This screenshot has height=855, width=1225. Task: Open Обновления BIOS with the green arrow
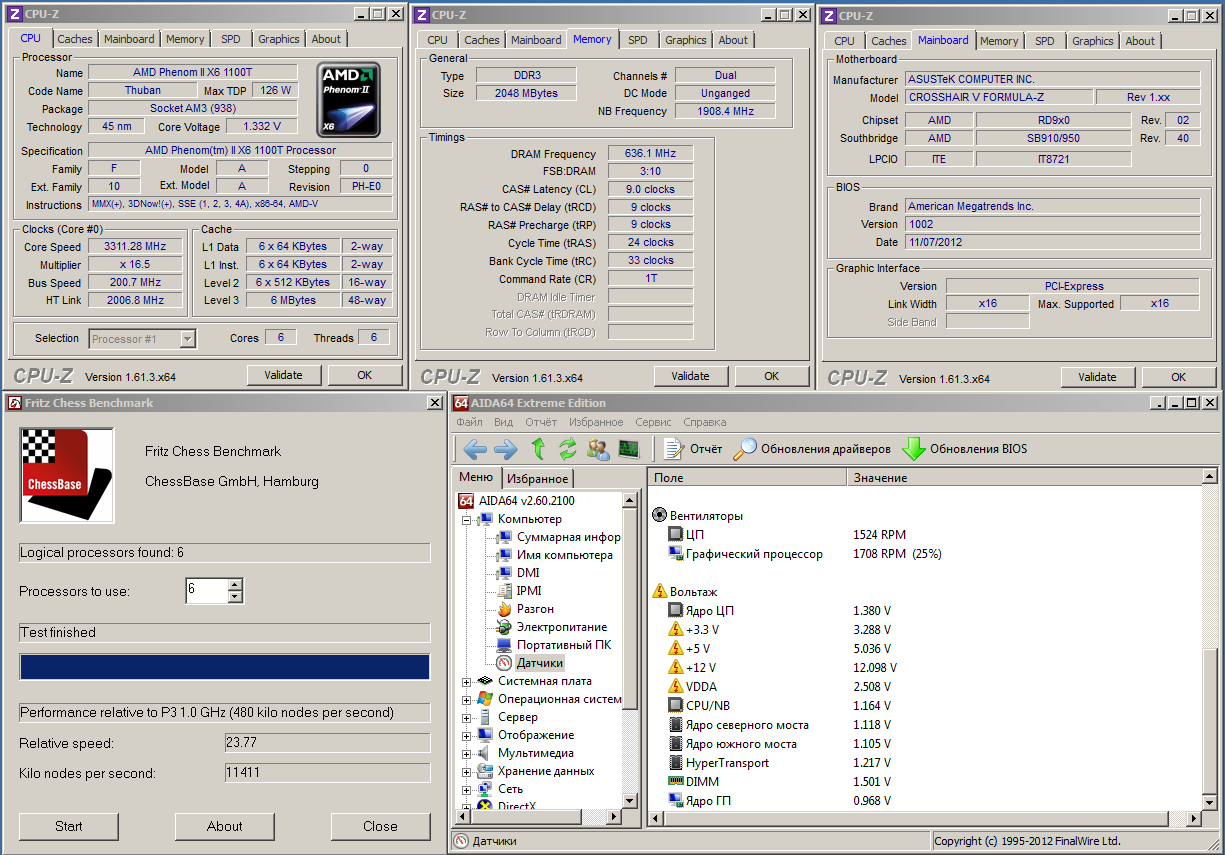tap(964, 449)
